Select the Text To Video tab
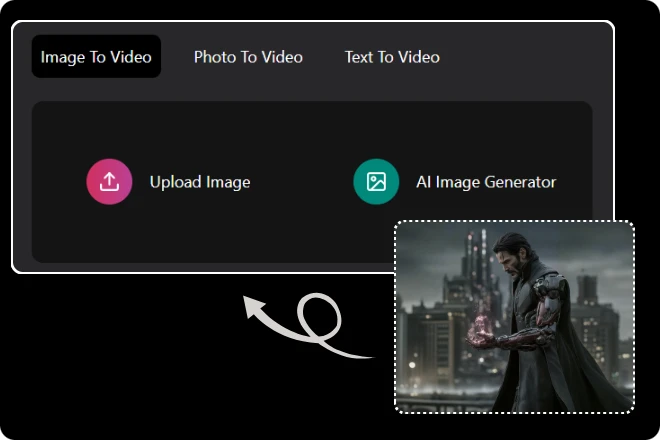Viewport: 660px width, 440px height. 392,57
